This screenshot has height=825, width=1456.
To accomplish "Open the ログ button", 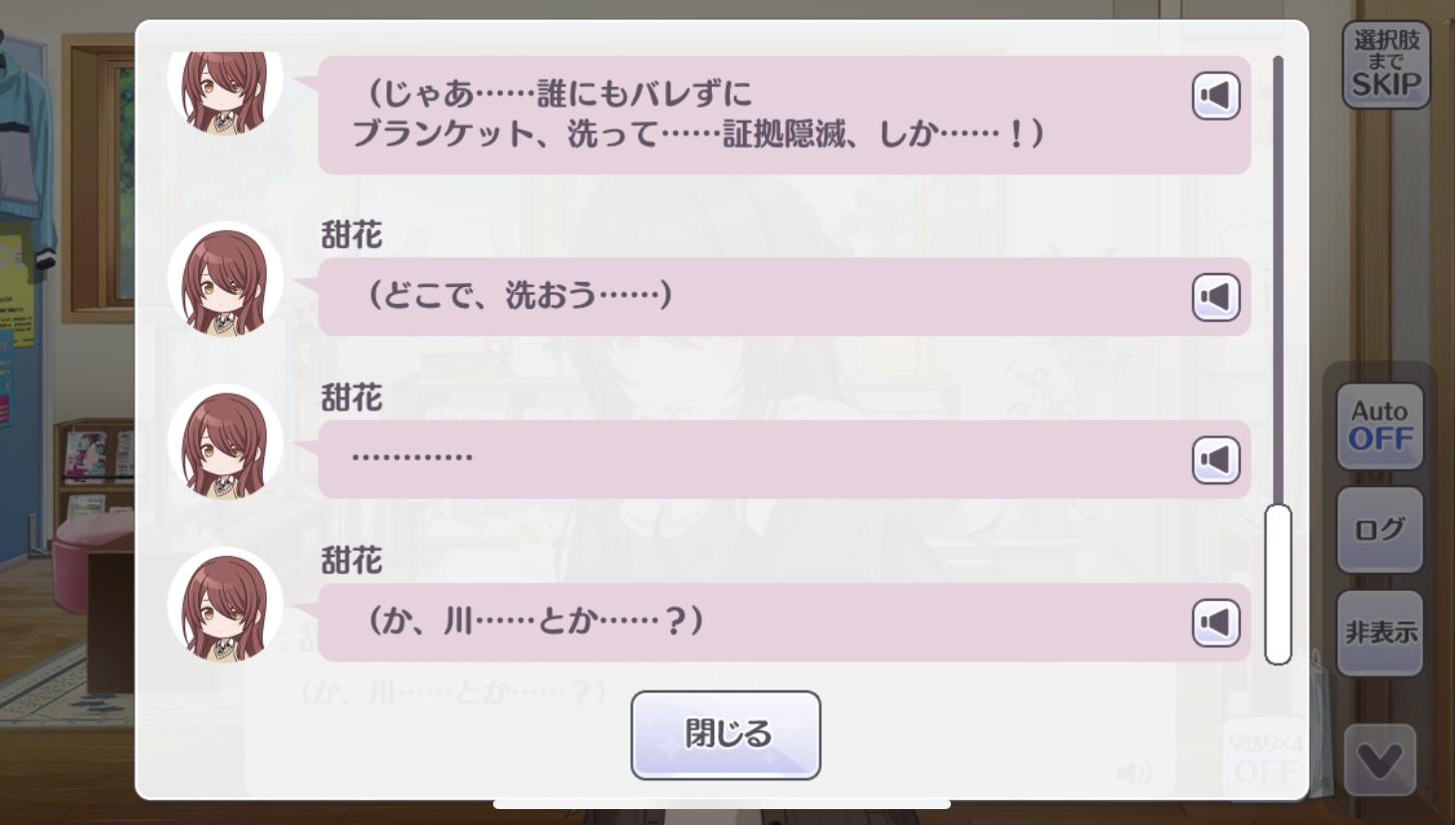I will pos(1379,529).
